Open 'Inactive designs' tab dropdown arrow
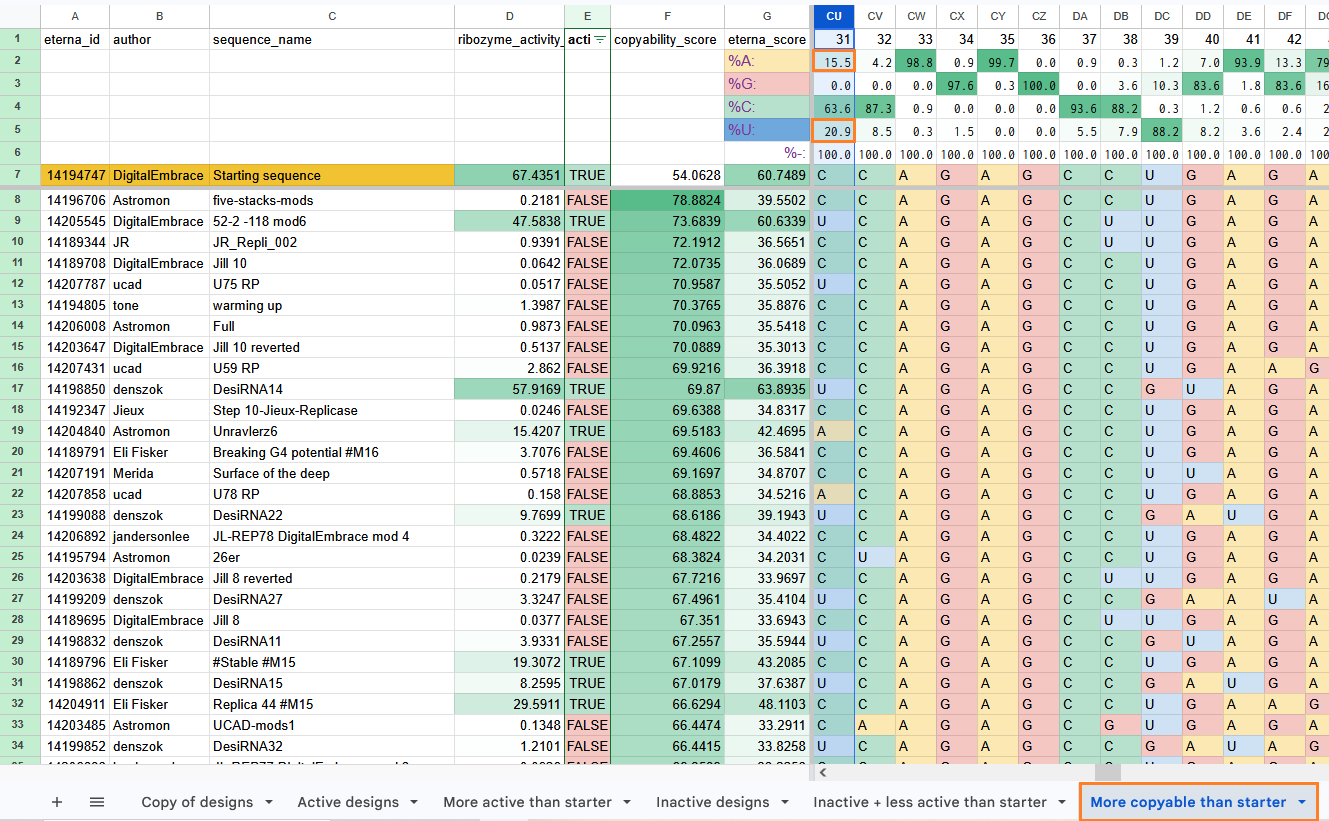 pos(783,802)
